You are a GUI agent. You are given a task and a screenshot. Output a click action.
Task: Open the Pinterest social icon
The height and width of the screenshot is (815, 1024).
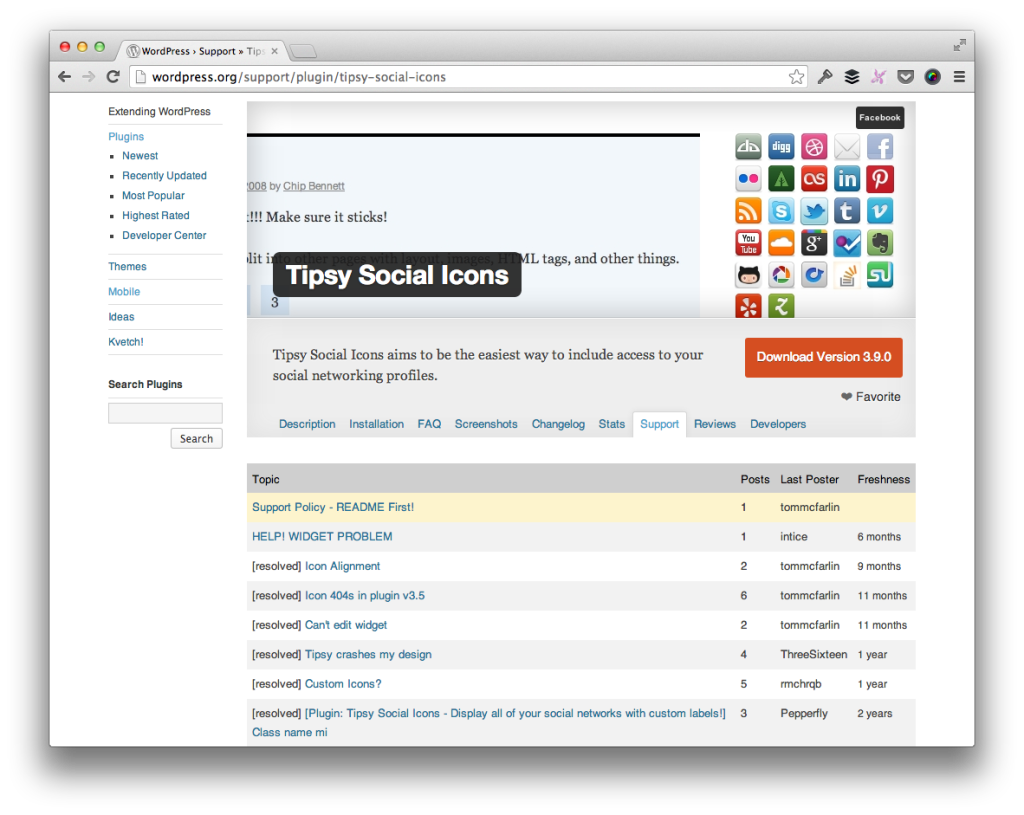[x=880, y=179]
